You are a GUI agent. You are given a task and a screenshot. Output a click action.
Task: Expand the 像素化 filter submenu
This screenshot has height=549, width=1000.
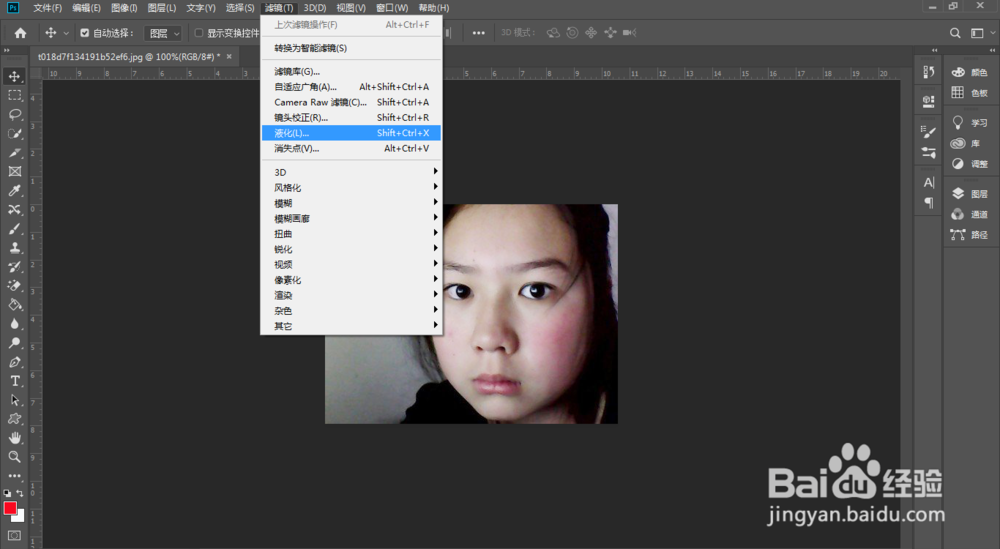pos(351,280)
